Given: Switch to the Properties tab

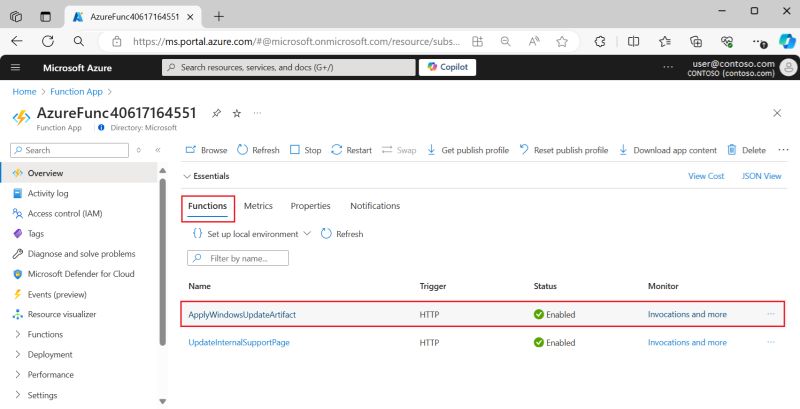Looking at the screenshot, I should tap(310, 206).
